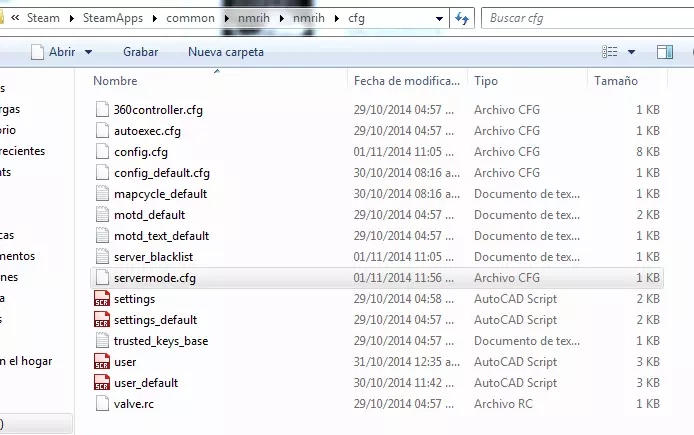Expand the arrow after common in path
This screenshot has width=694, height=435.
[x=227, y=19]
